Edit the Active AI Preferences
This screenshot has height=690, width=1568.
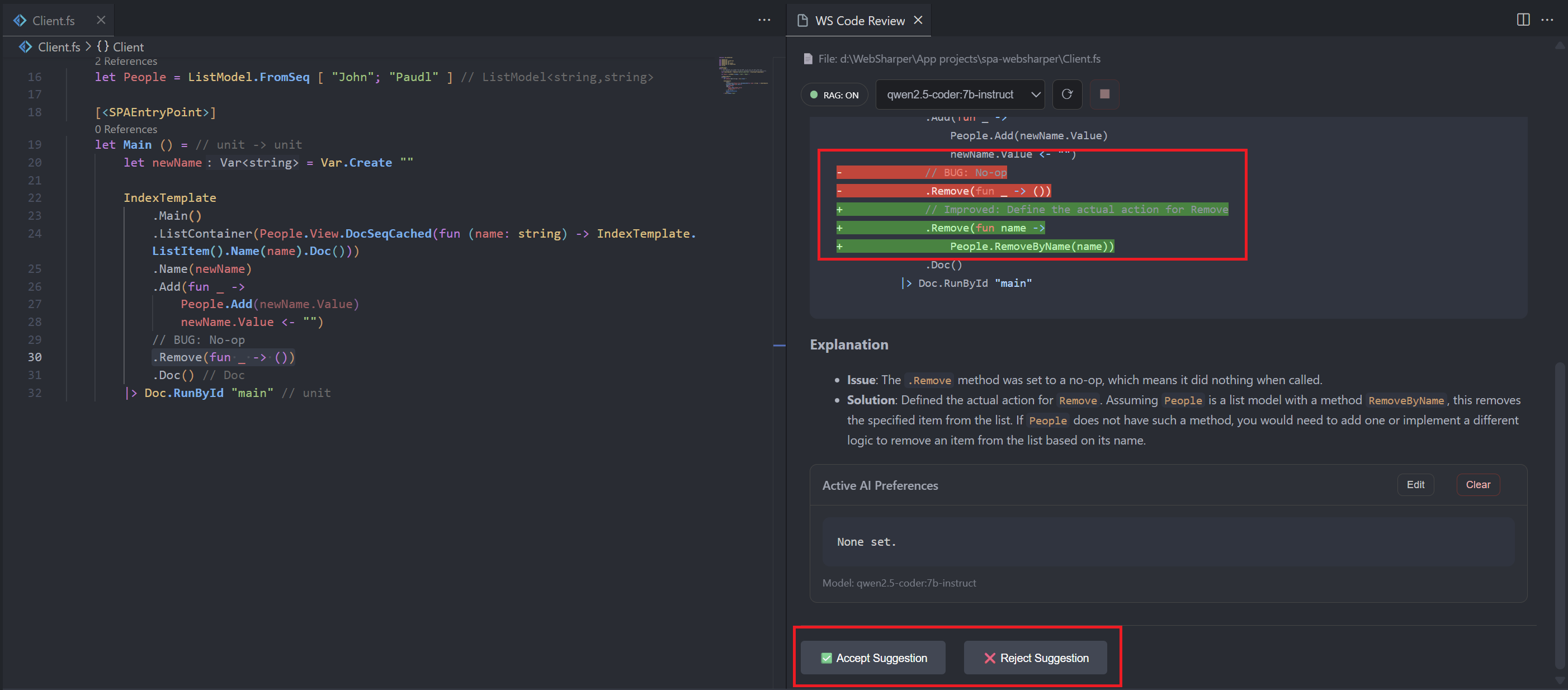click(1415, 484)
